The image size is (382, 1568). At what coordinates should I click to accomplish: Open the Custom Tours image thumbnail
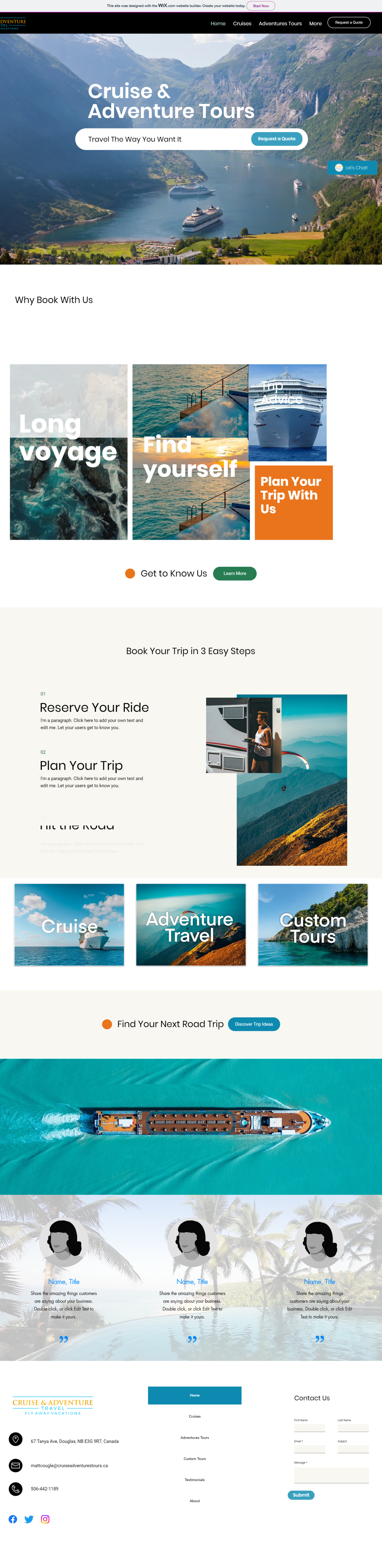tap(313, 924)
